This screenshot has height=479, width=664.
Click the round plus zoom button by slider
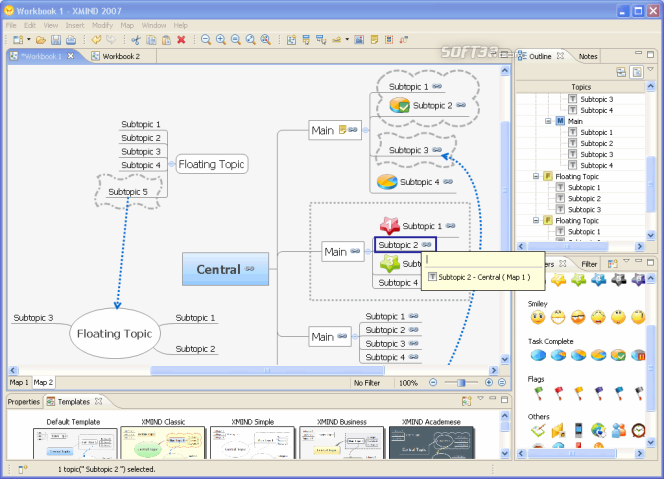tap(489, 382)
